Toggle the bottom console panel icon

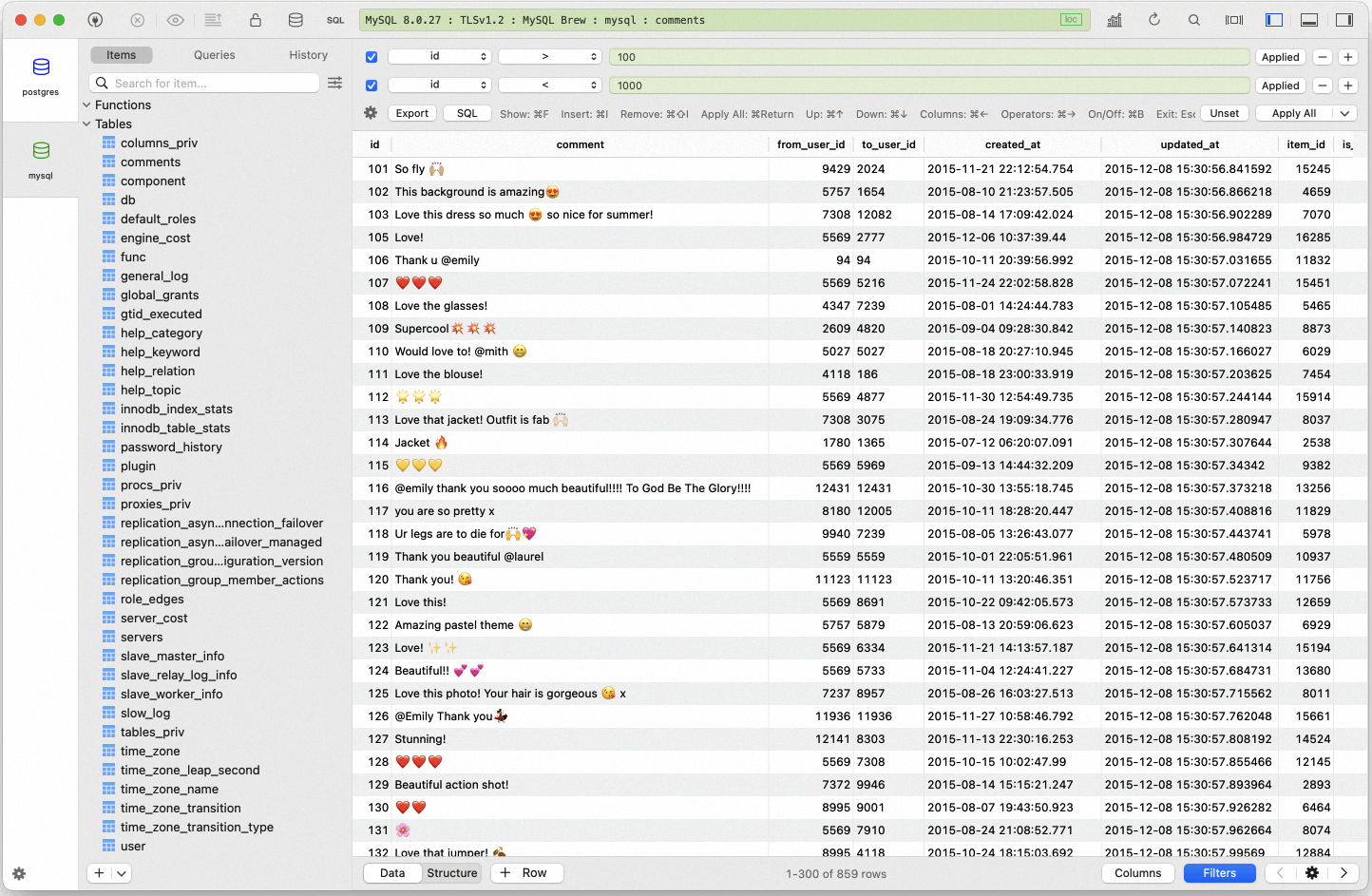(1309, 20)
